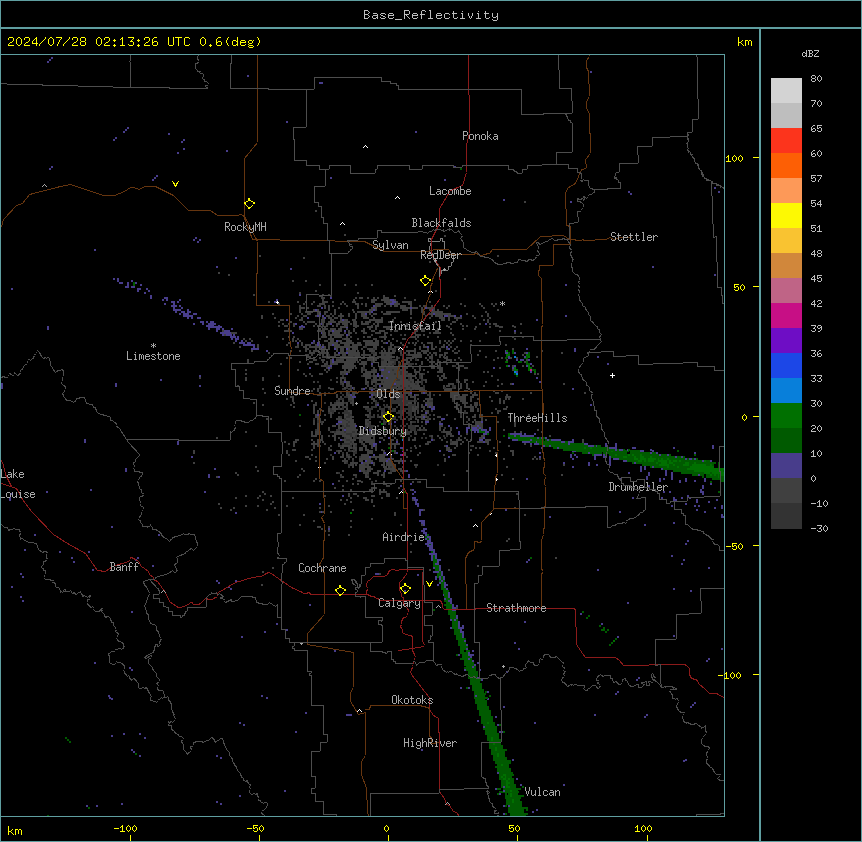Click the Ponoka city label
Screen dimensions: 862x842
(480, 136)
